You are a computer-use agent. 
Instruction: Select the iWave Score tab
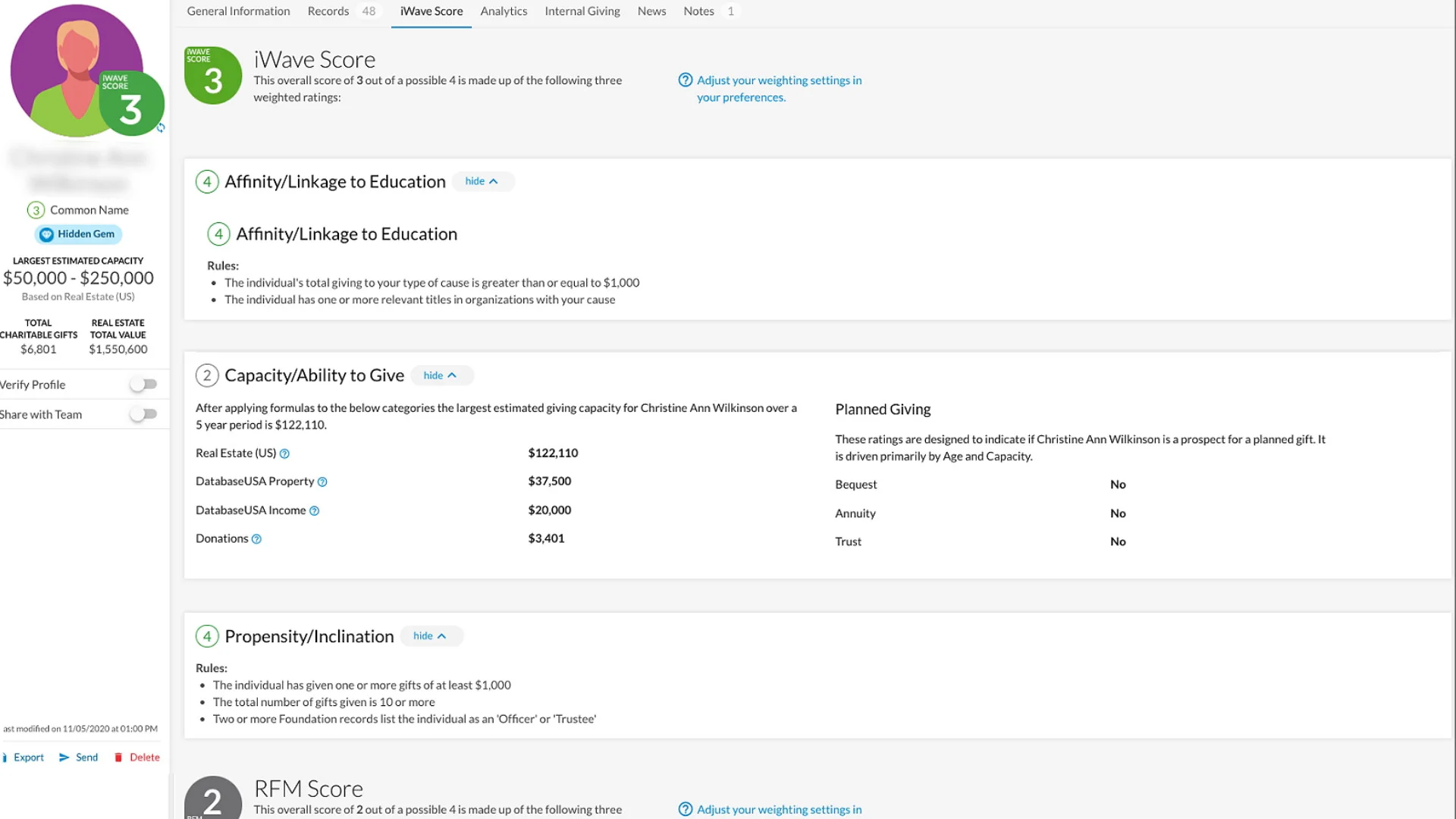pyautogui.click(x=431, y=11)
